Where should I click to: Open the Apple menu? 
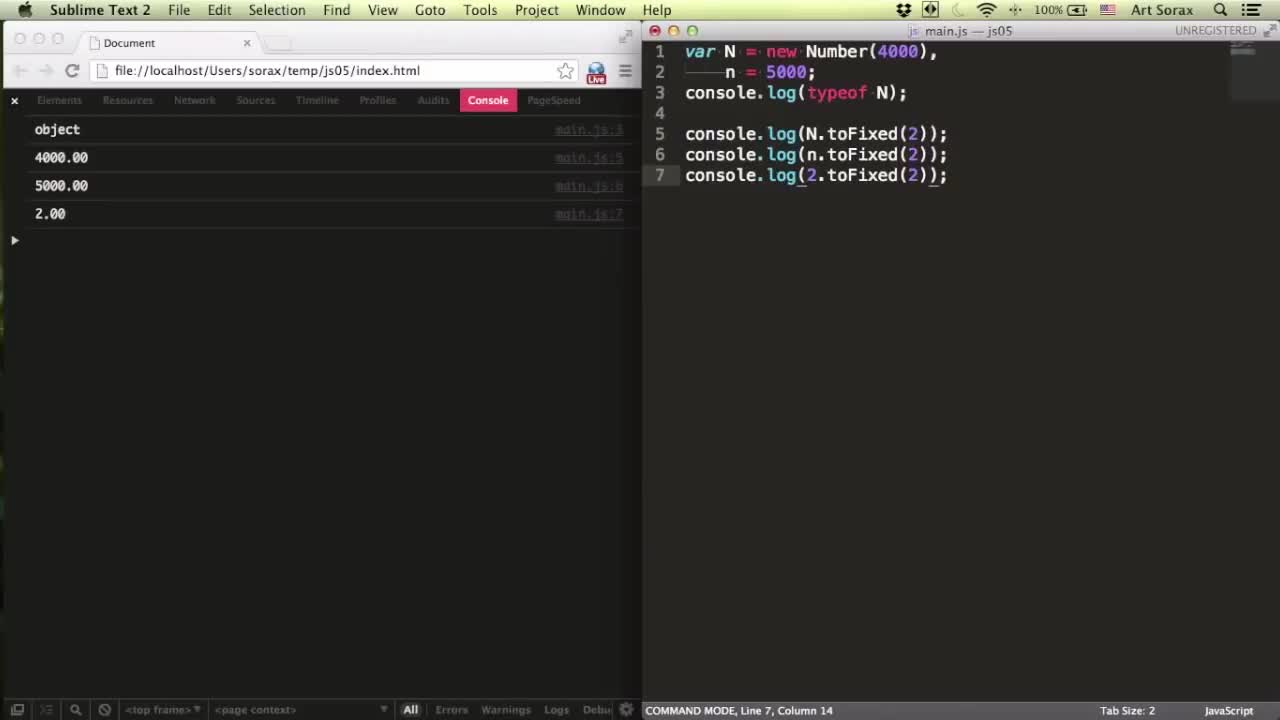click(25, 10)
